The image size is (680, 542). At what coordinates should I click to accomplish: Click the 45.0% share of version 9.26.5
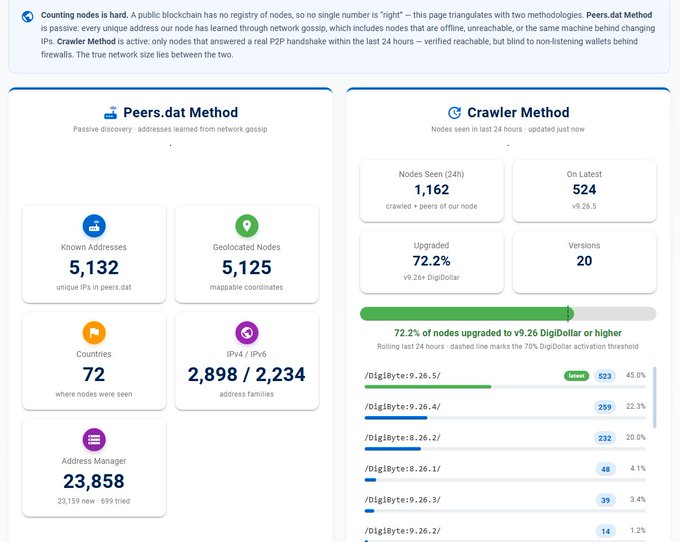pyautogui.click(x=636, y=375)
